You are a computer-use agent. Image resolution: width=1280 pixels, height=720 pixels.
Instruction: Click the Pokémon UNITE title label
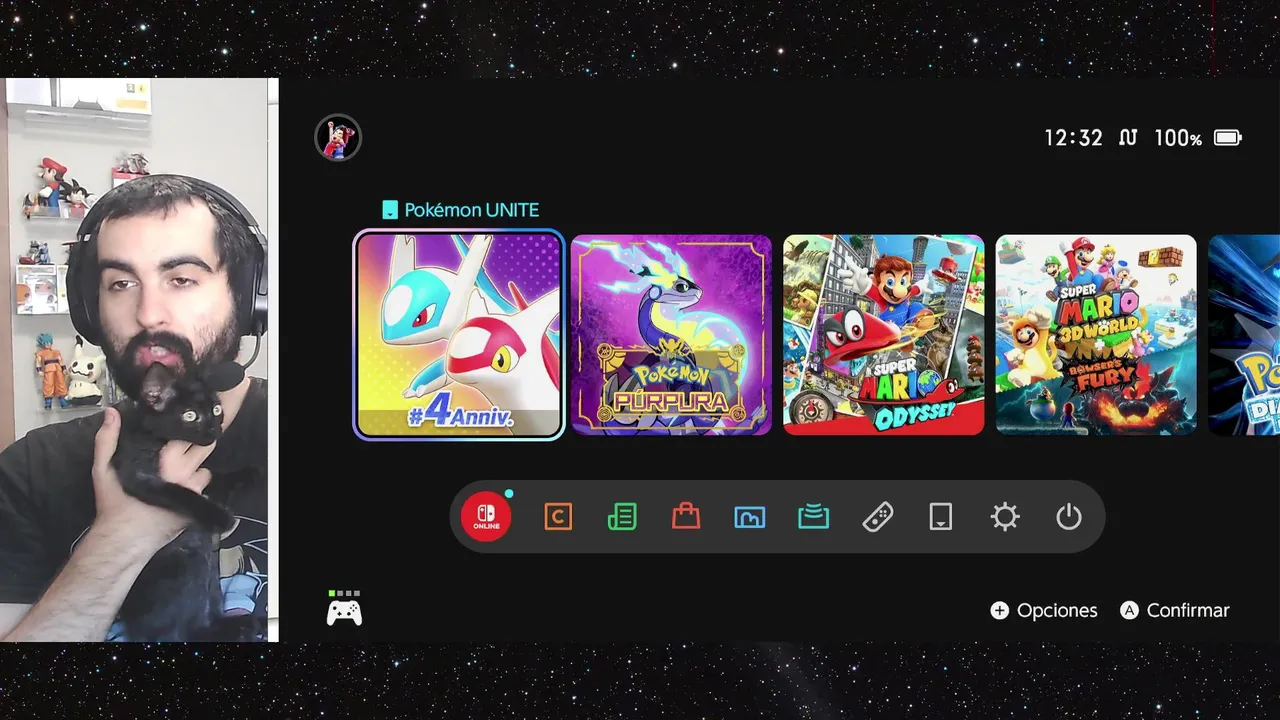tap(471, 210)
